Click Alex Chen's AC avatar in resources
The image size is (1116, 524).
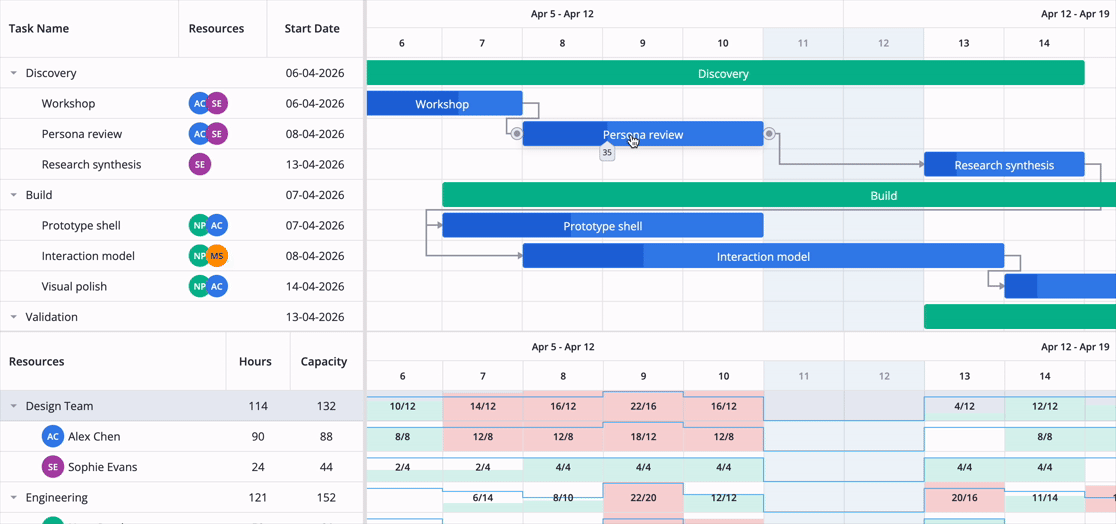(53, 437)
